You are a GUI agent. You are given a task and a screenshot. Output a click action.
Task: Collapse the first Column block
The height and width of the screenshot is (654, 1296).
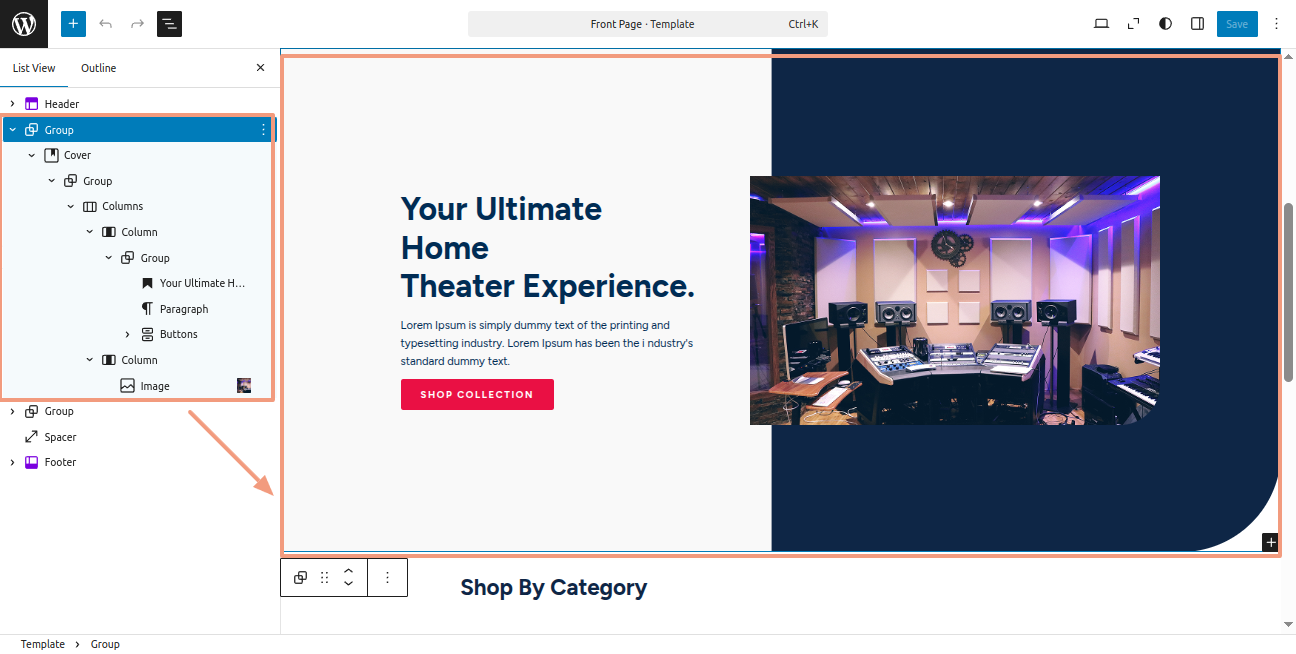tap(90, 232)
